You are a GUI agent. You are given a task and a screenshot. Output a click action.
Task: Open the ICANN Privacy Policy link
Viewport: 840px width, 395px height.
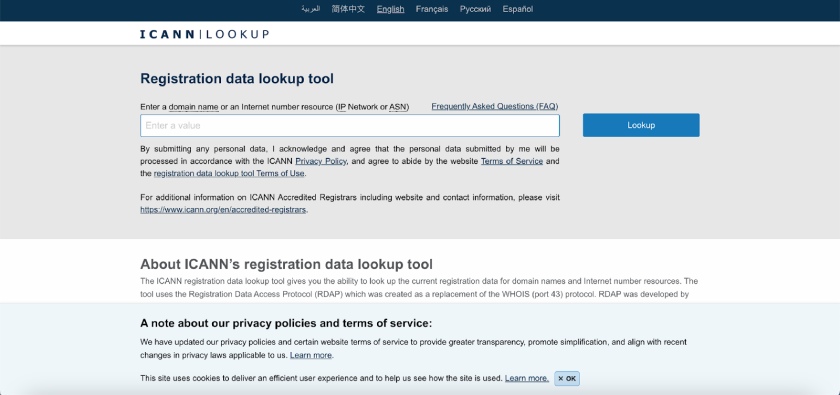[x=321, y=161]
